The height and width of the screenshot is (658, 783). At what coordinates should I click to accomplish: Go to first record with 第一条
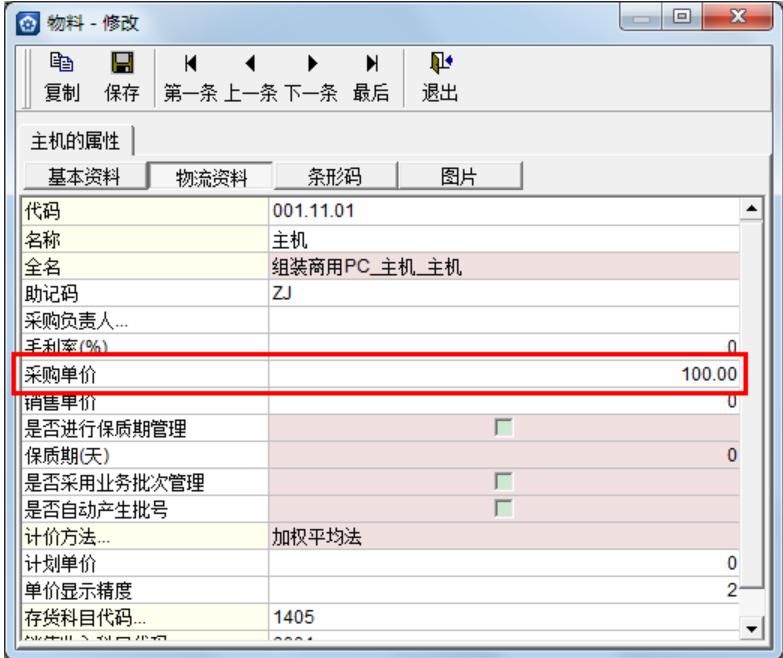[191, 78]
